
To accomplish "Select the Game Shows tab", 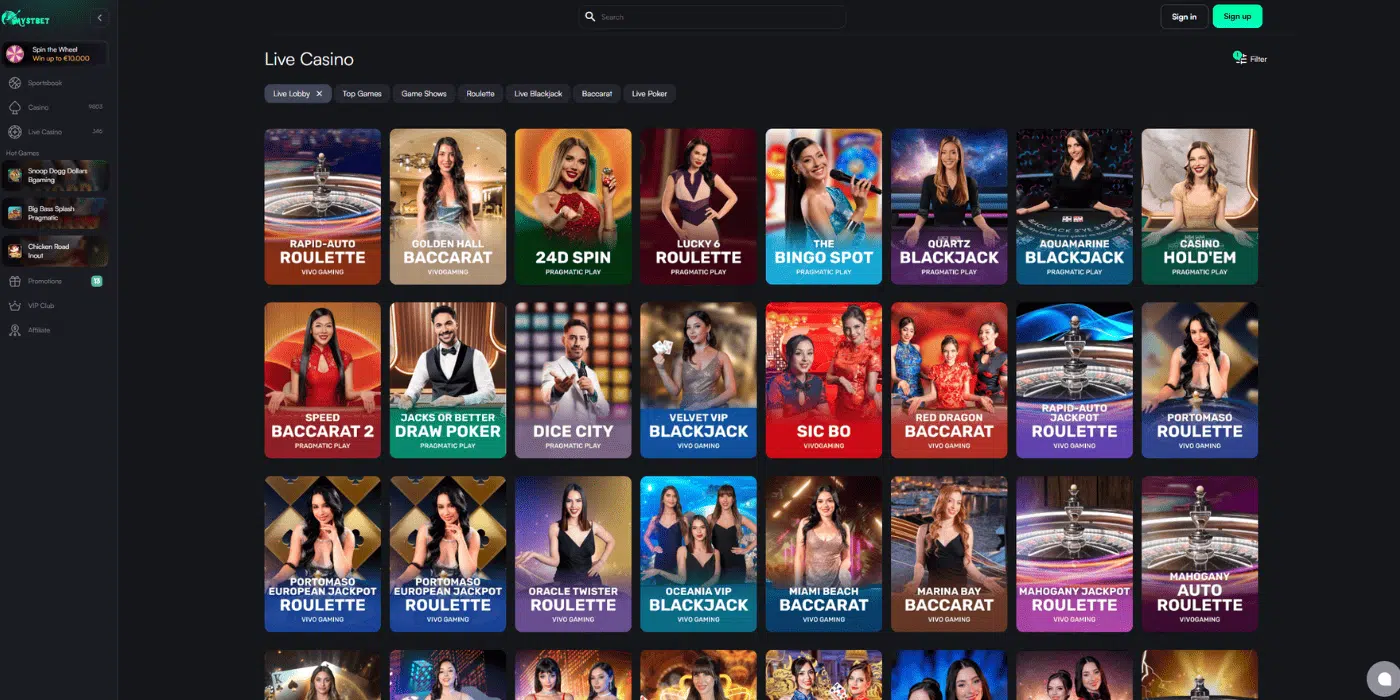I will 424,94.
